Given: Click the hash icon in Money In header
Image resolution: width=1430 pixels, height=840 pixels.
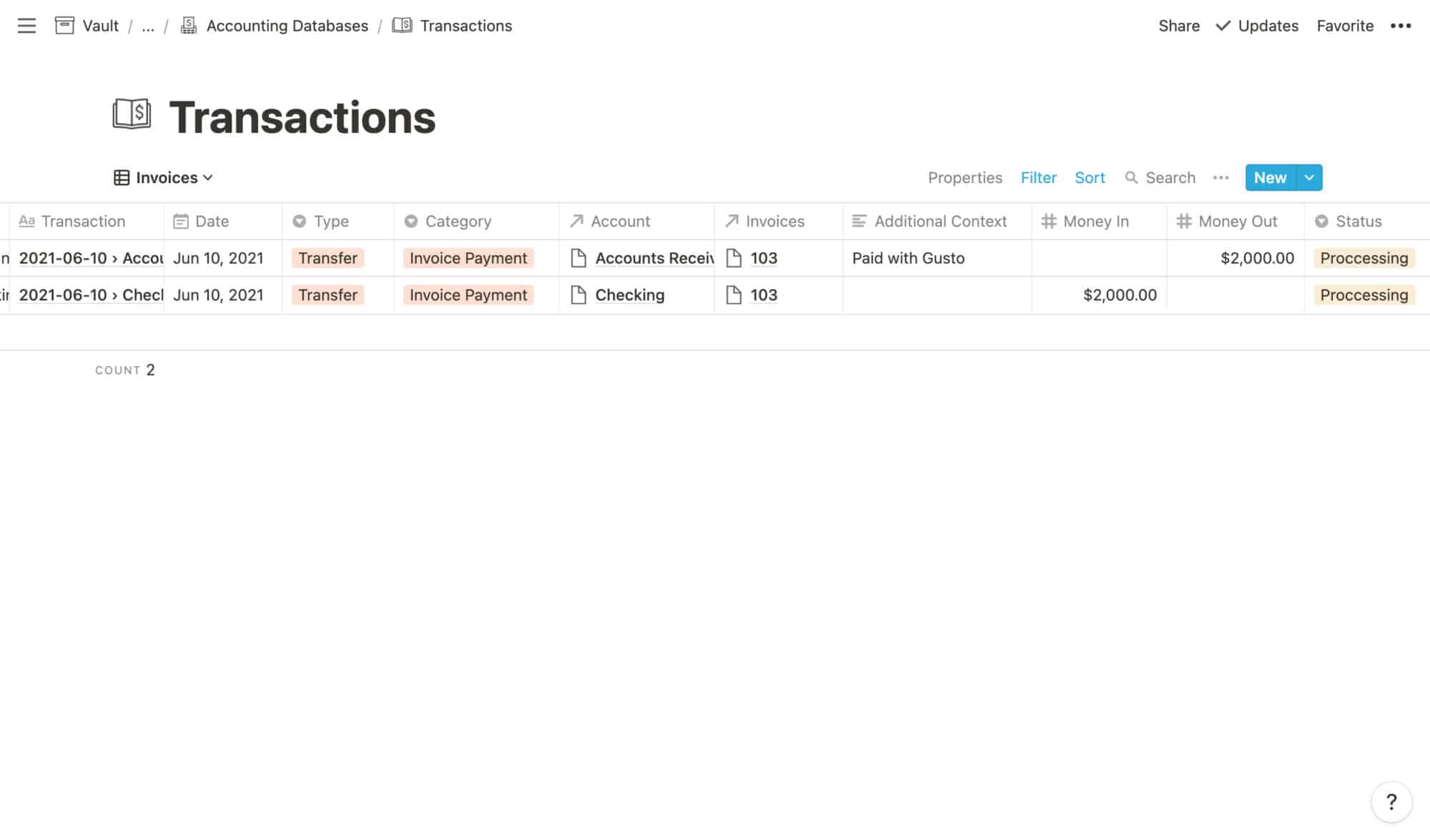Looking at the screenshot, I should pos(1049,221).
